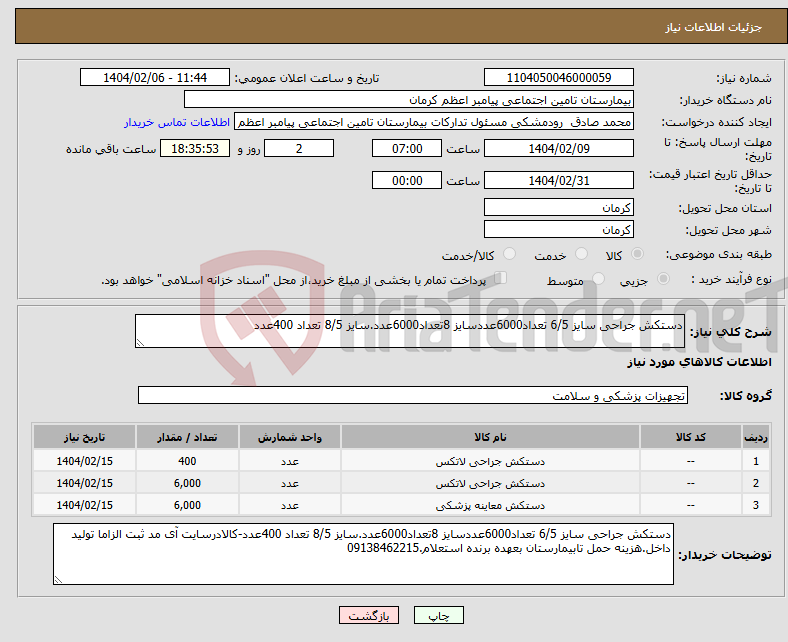Screen dimensions: 788x642
Task: Click the بازگشت (back) button
Action: pos(368,615)
